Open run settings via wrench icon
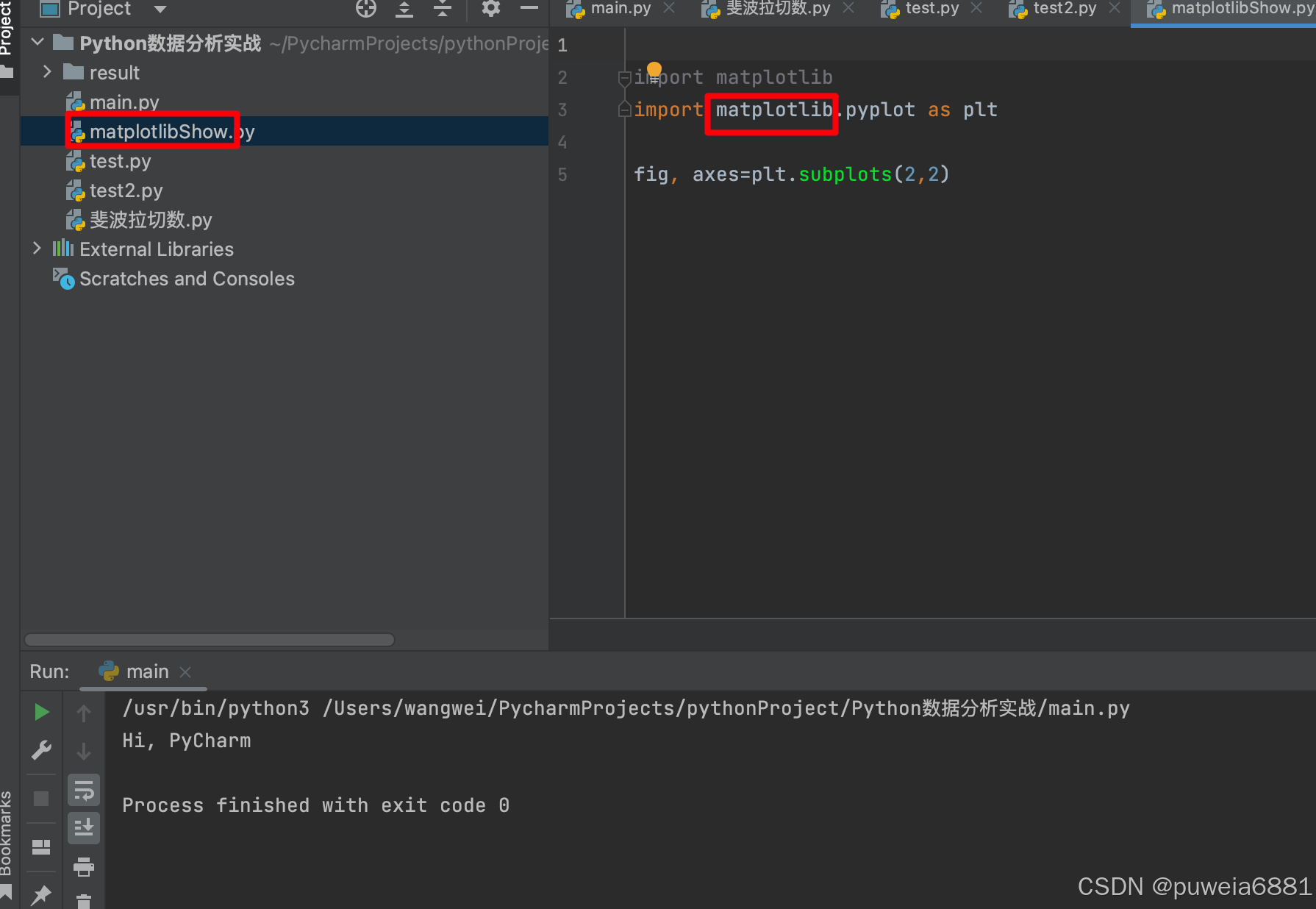 pos(40,749)
